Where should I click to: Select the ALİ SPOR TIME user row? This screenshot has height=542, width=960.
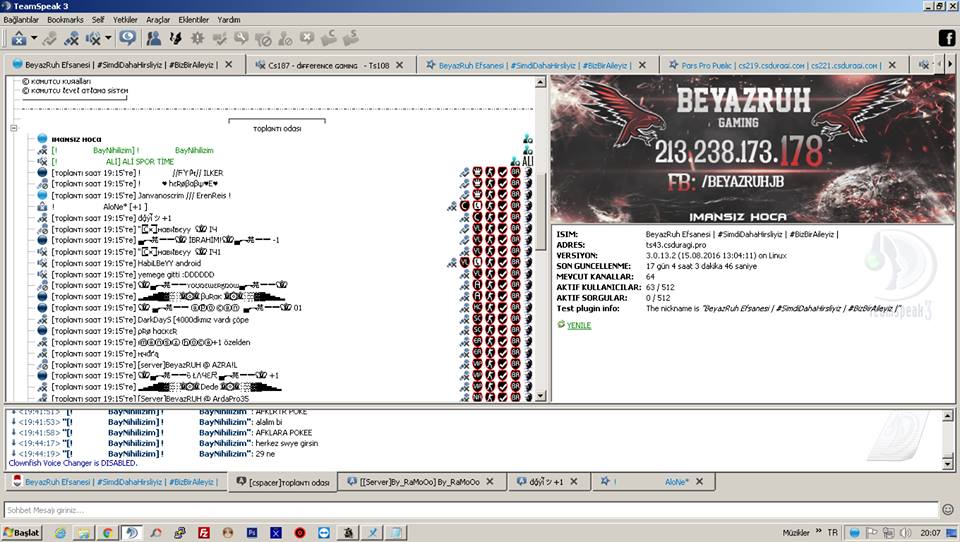[x=285, y=162]
